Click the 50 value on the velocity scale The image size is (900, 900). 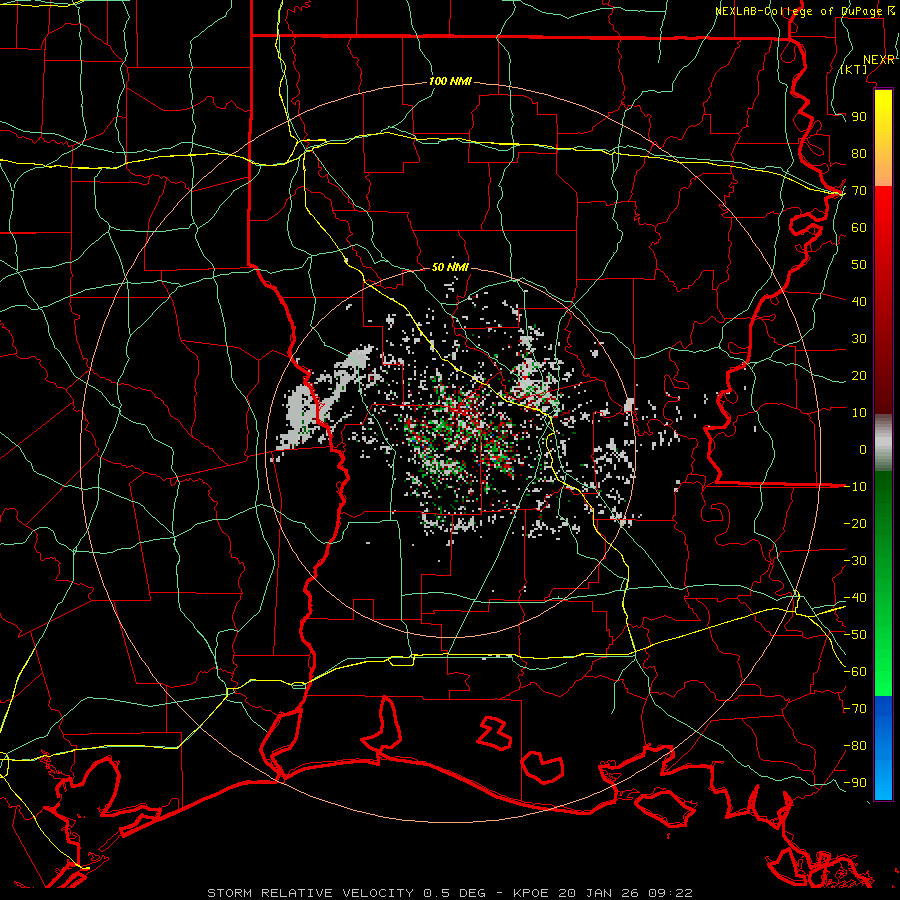859,265
